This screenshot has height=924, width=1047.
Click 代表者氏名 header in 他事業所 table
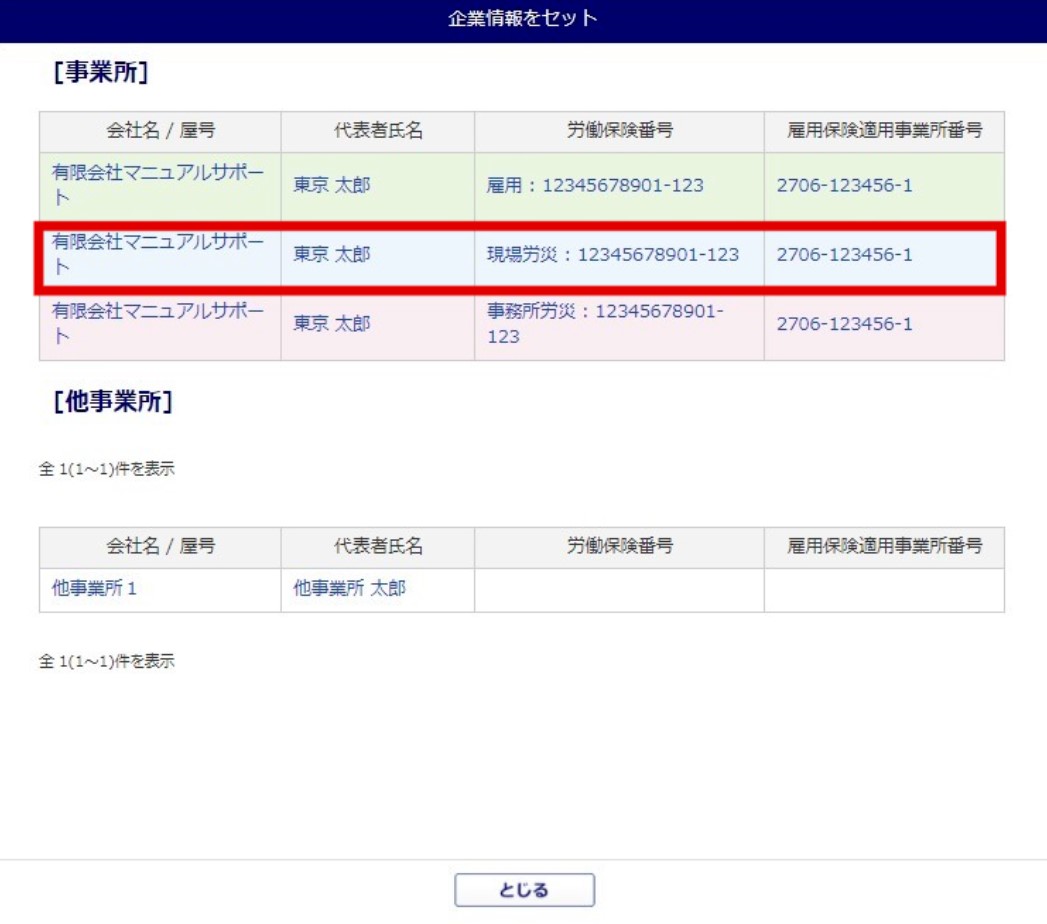point(378,546)
